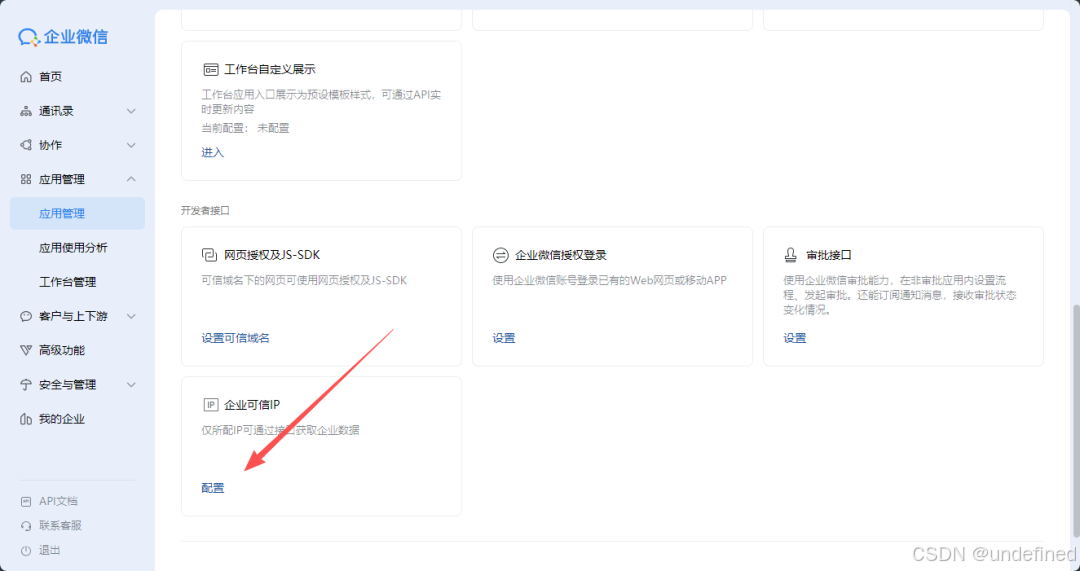This screenshot has width=1080, height=571.
Task: Click the 工作台自定义展示 title
Action: tap(270, 70)
